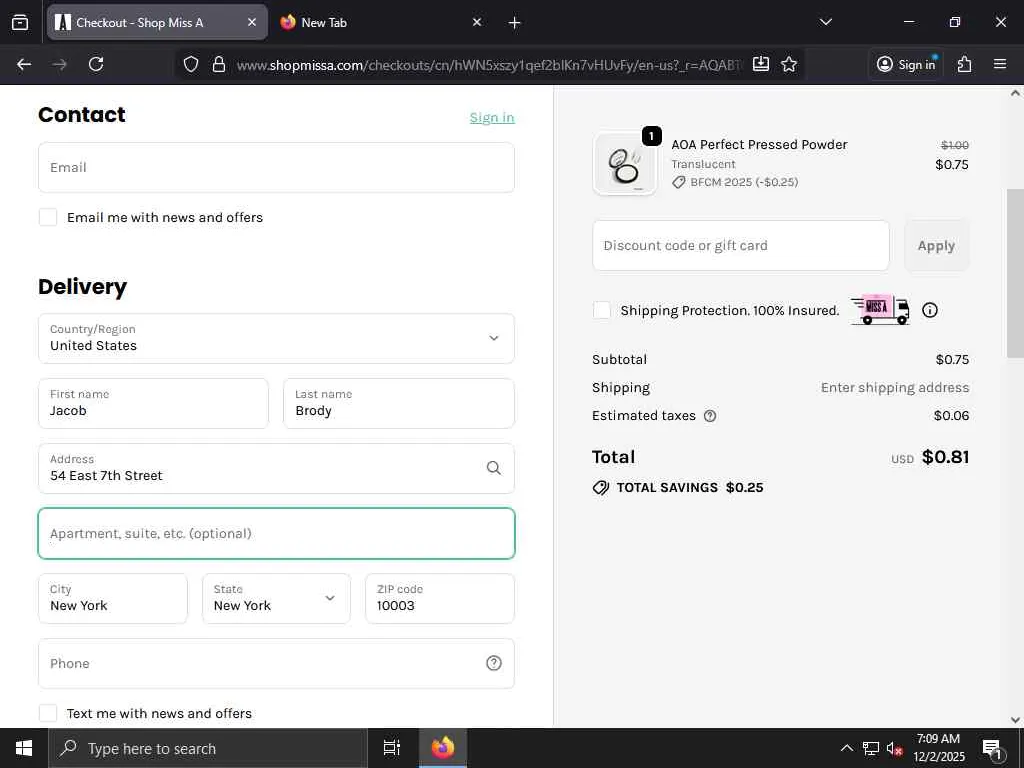The width and height of the screenshot is (1024, 768).
Task: View site security padlock info
Action: [219, 64]
